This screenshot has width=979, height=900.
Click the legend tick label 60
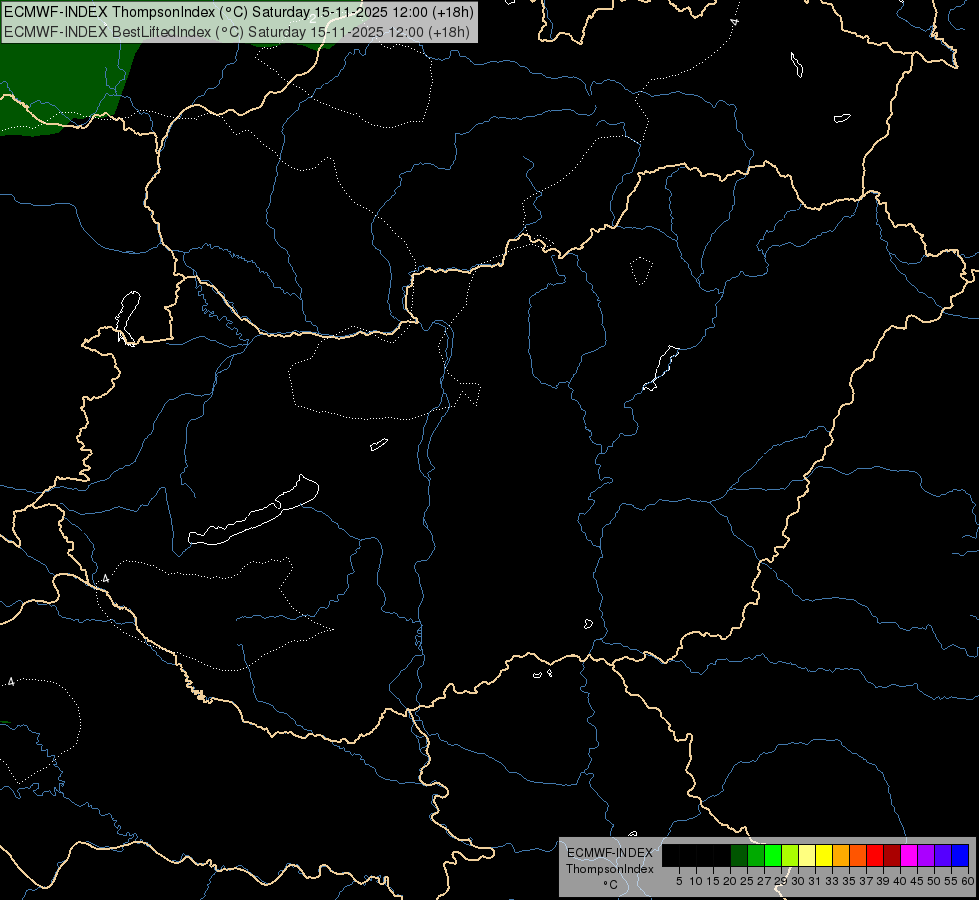[968, 881]
